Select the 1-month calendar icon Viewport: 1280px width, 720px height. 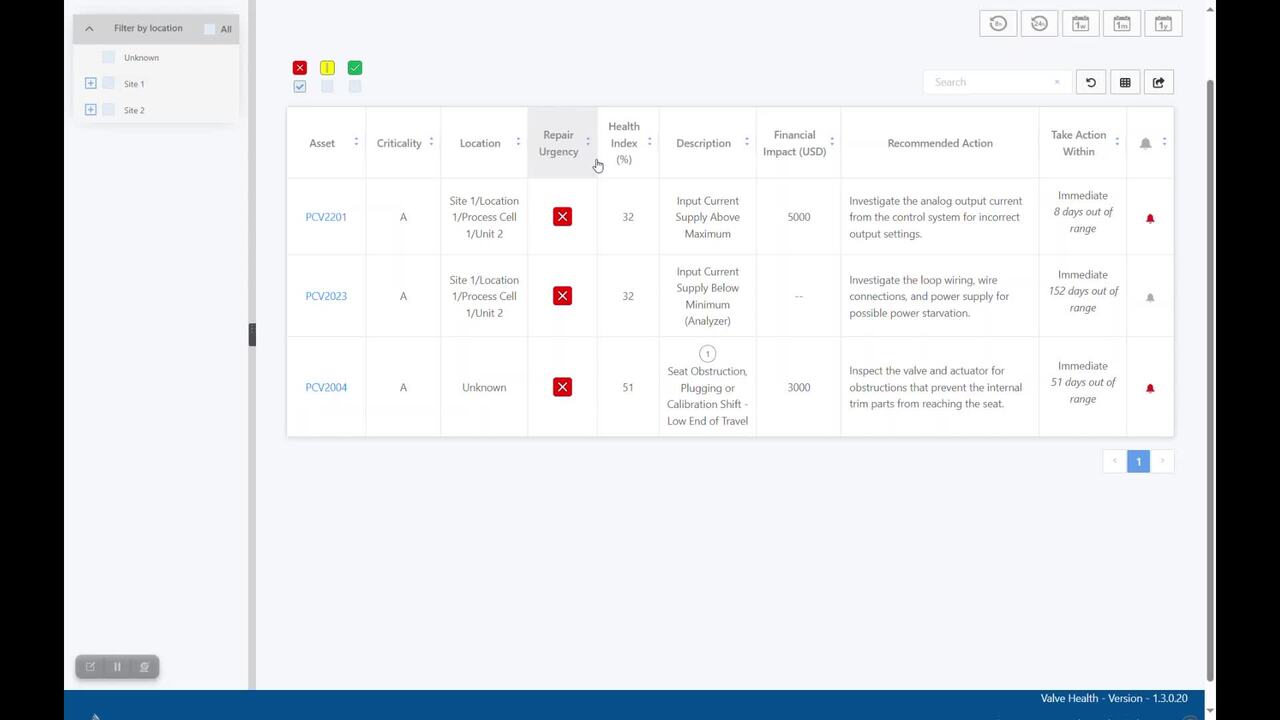click(x=1122, y=22)
